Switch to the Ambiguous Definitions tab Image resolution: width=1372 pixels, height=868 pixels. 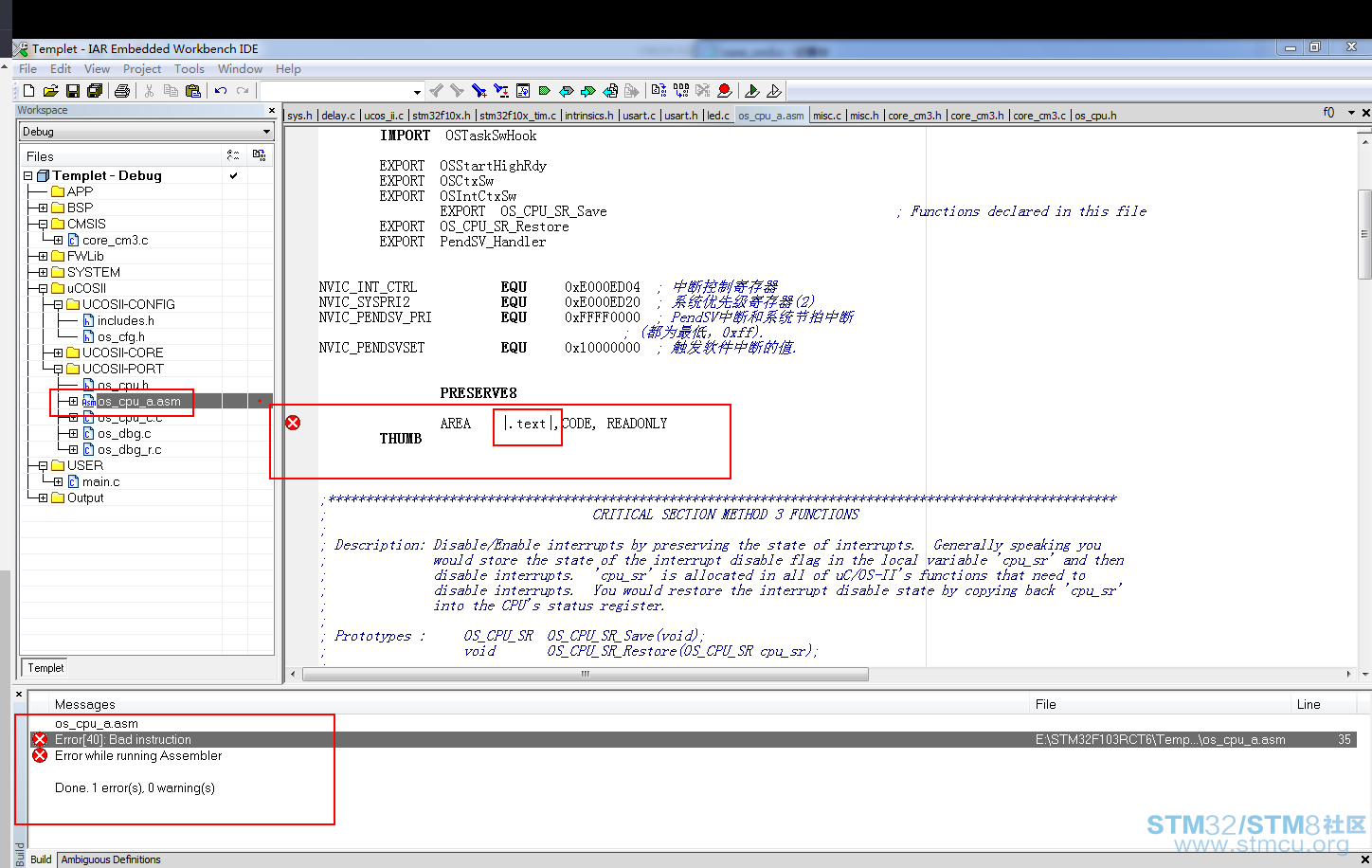(x=111, y=859)
